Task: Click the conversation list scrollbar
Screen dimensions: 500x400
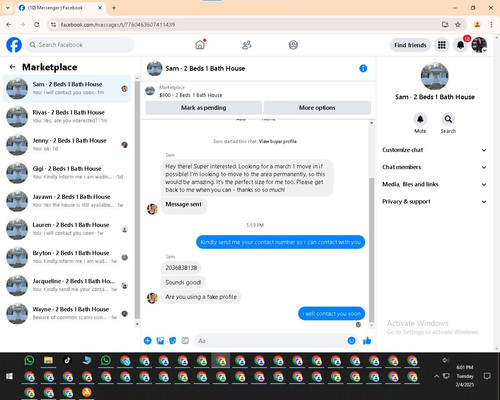Action: coord(137,201)
